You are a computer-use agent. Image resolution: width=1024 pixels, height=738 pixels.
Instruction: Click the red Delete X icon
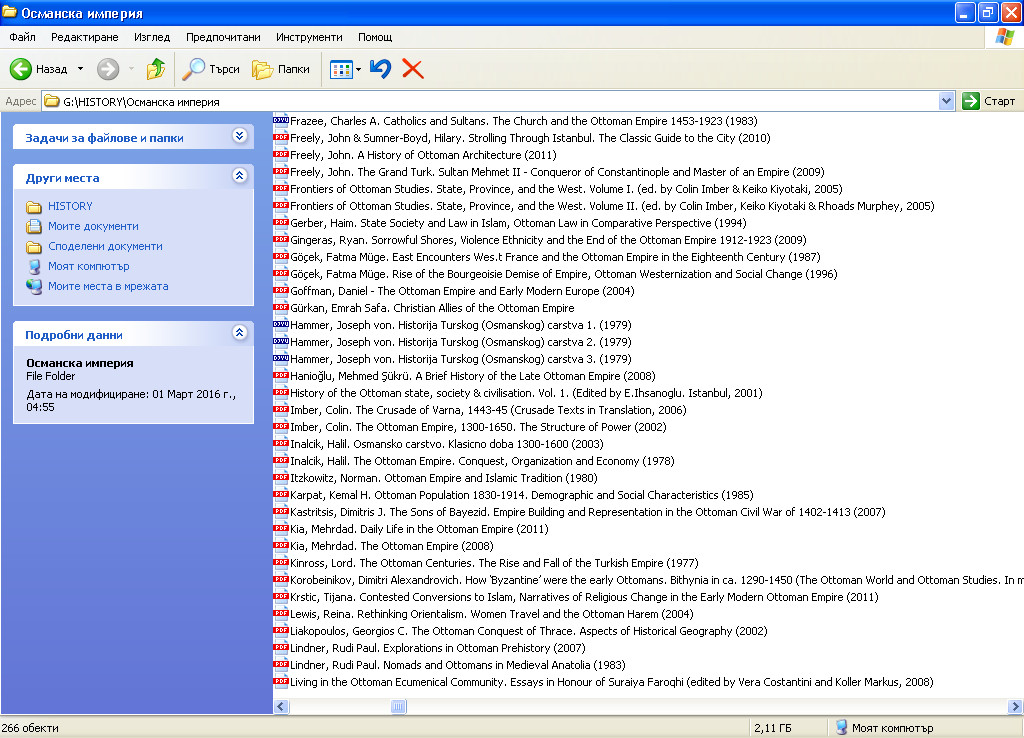click(x=412, y=69)
